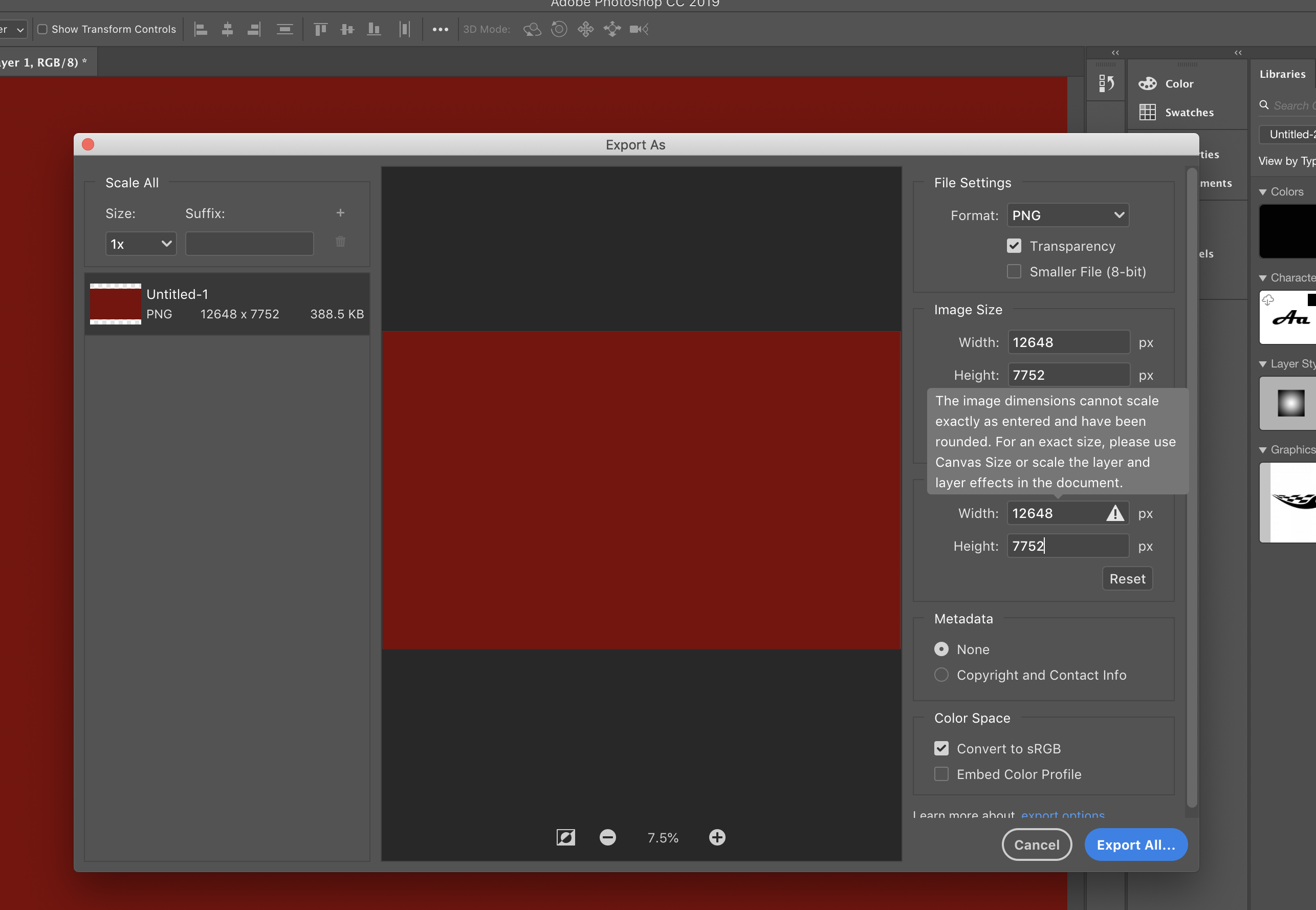Screen dimensions: 1316x910
Task: Add a new export scale with plus icon
Action: tap(340, 213)
